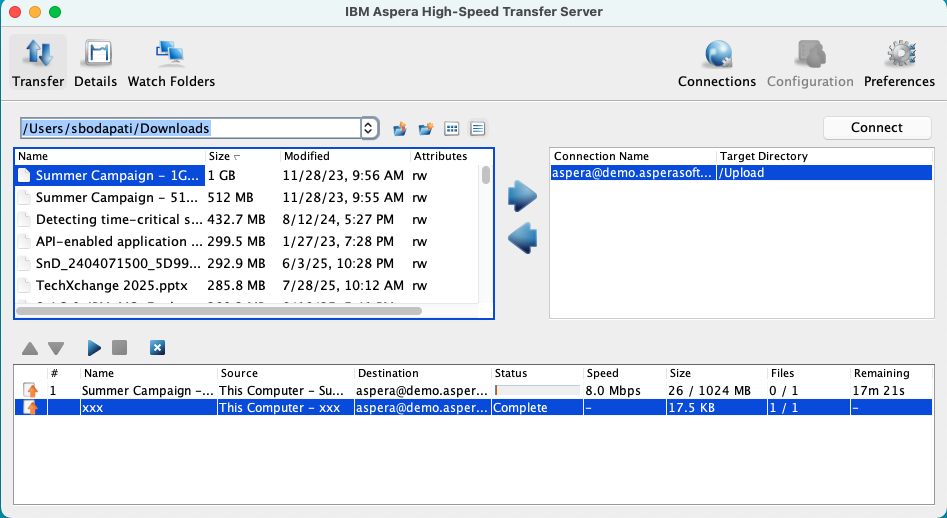Open the Transfer view
This screenshot has width=947, height=518.
point(38,63)
